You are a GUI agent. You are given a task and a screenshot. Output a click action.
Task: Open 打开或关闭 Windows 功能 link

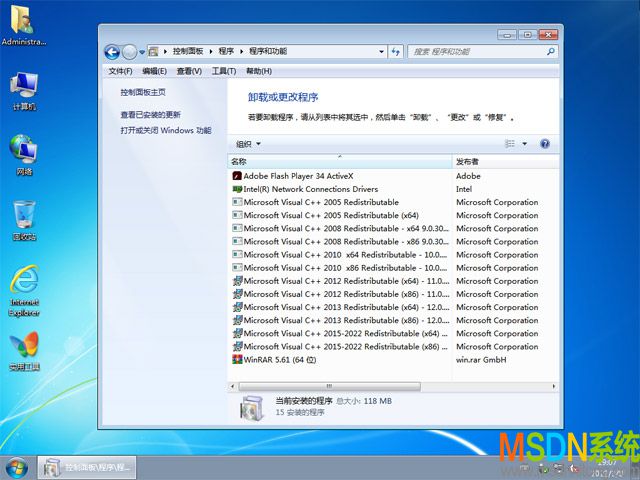166,131
